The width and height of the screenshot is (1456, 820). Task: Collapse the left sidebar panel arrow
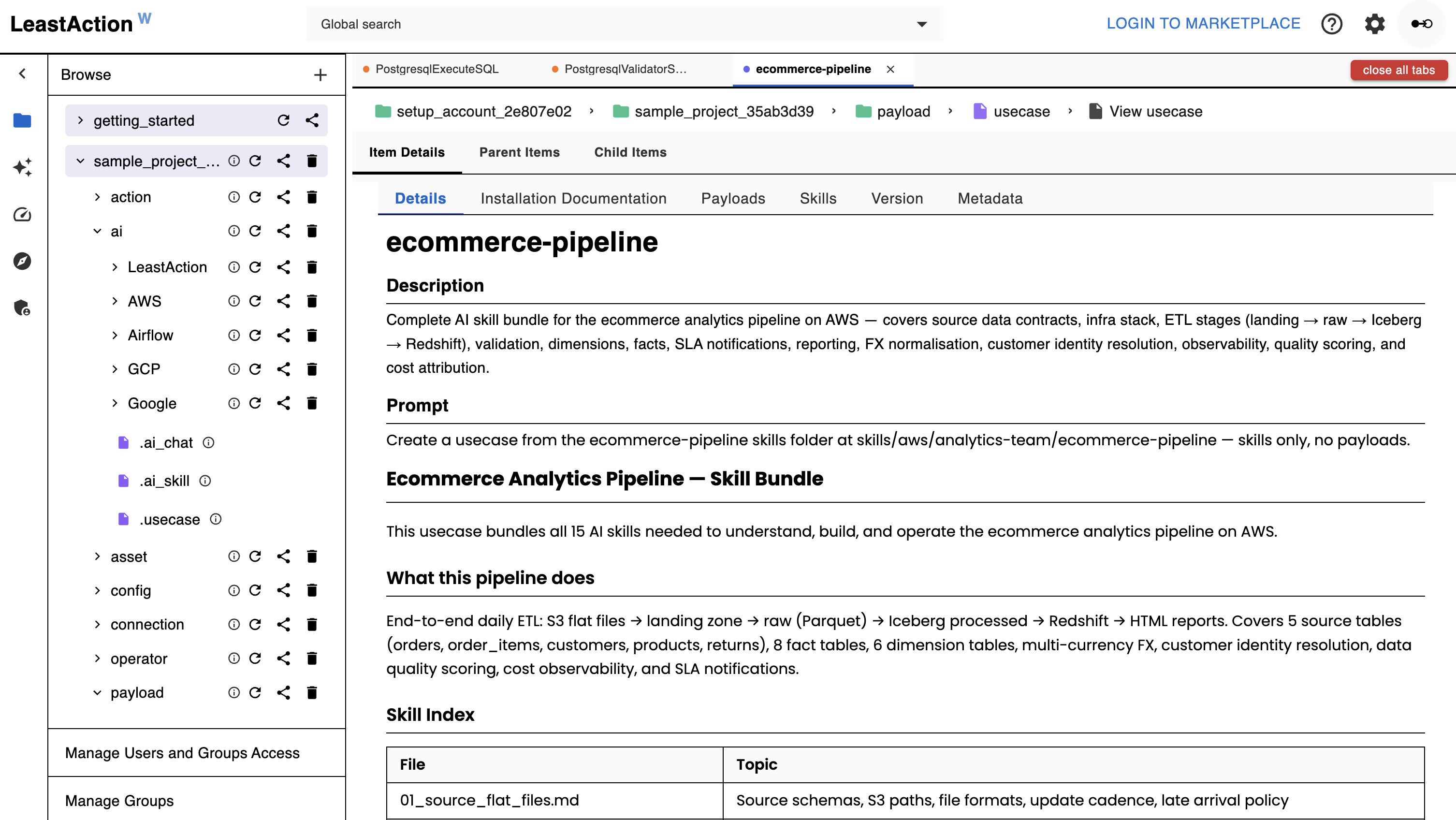click(x=22, y=73)
